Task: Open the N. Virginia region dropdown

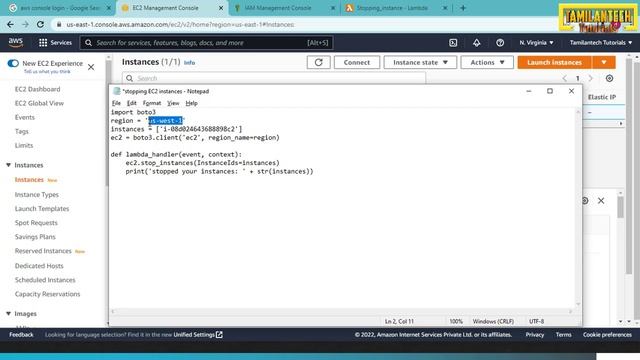Action: coord(536,42)
